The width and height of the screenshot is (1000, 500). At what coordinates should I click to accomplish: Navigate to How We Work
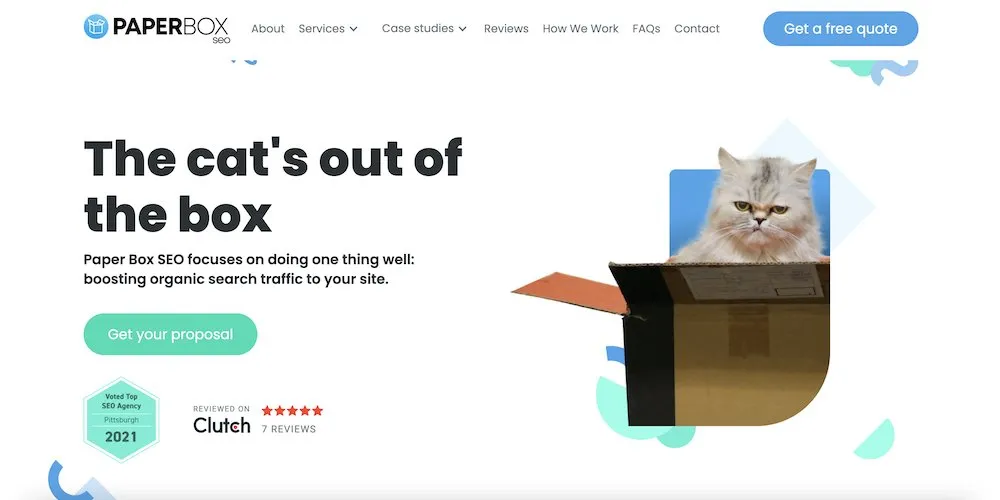click(x=580, y=29)
